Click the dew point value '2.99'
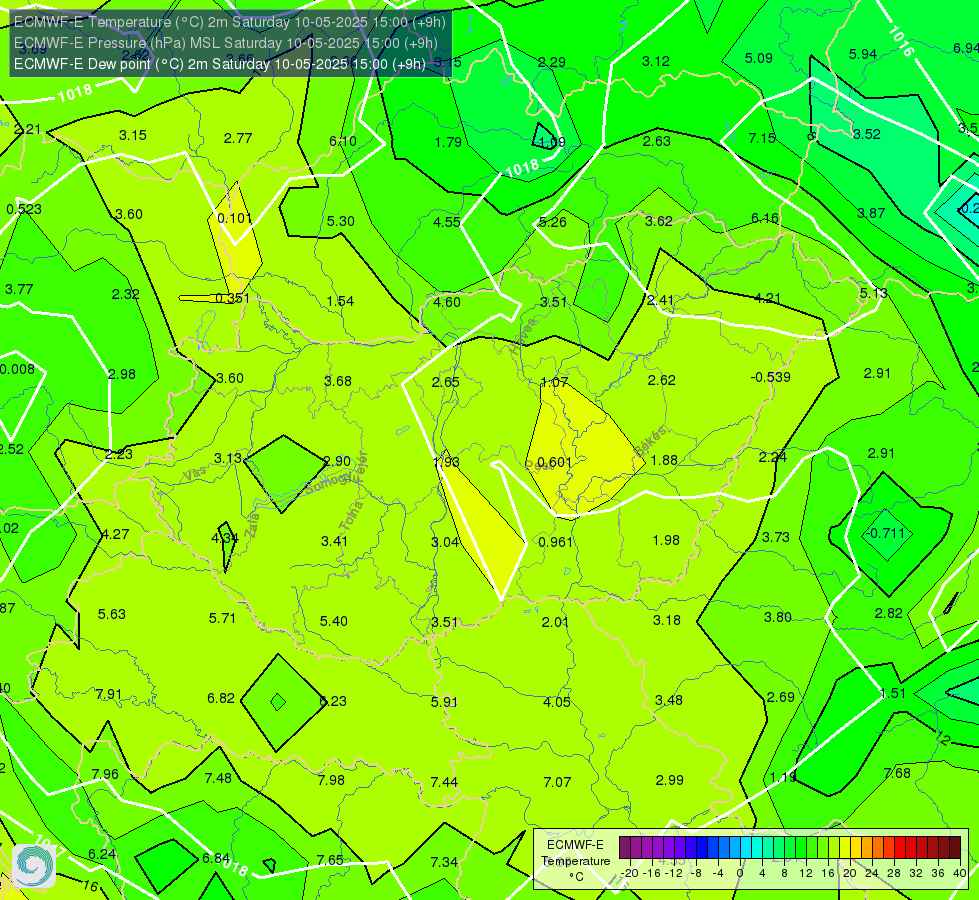Viewport: 979px width, 900px height. (669, 780)
